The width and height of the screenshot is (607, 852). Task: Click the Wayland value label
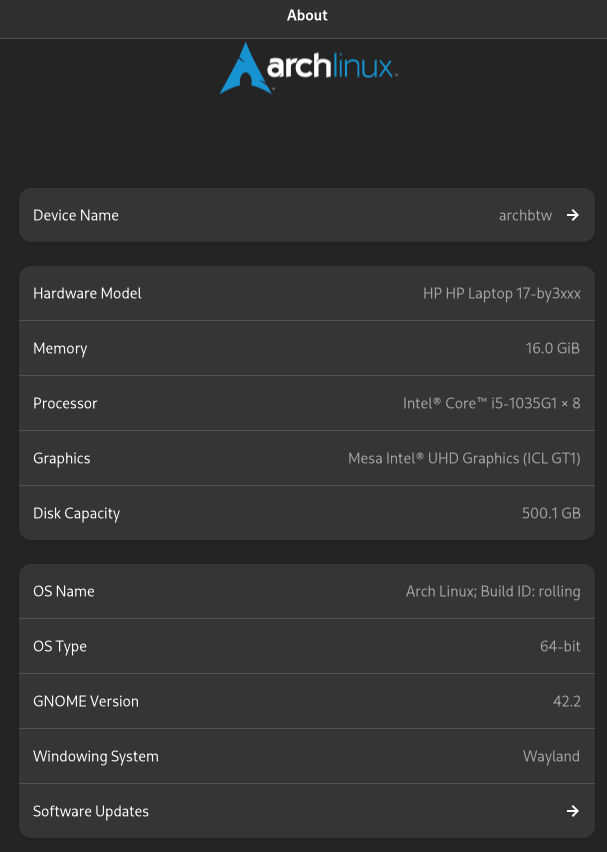(551, 756)
